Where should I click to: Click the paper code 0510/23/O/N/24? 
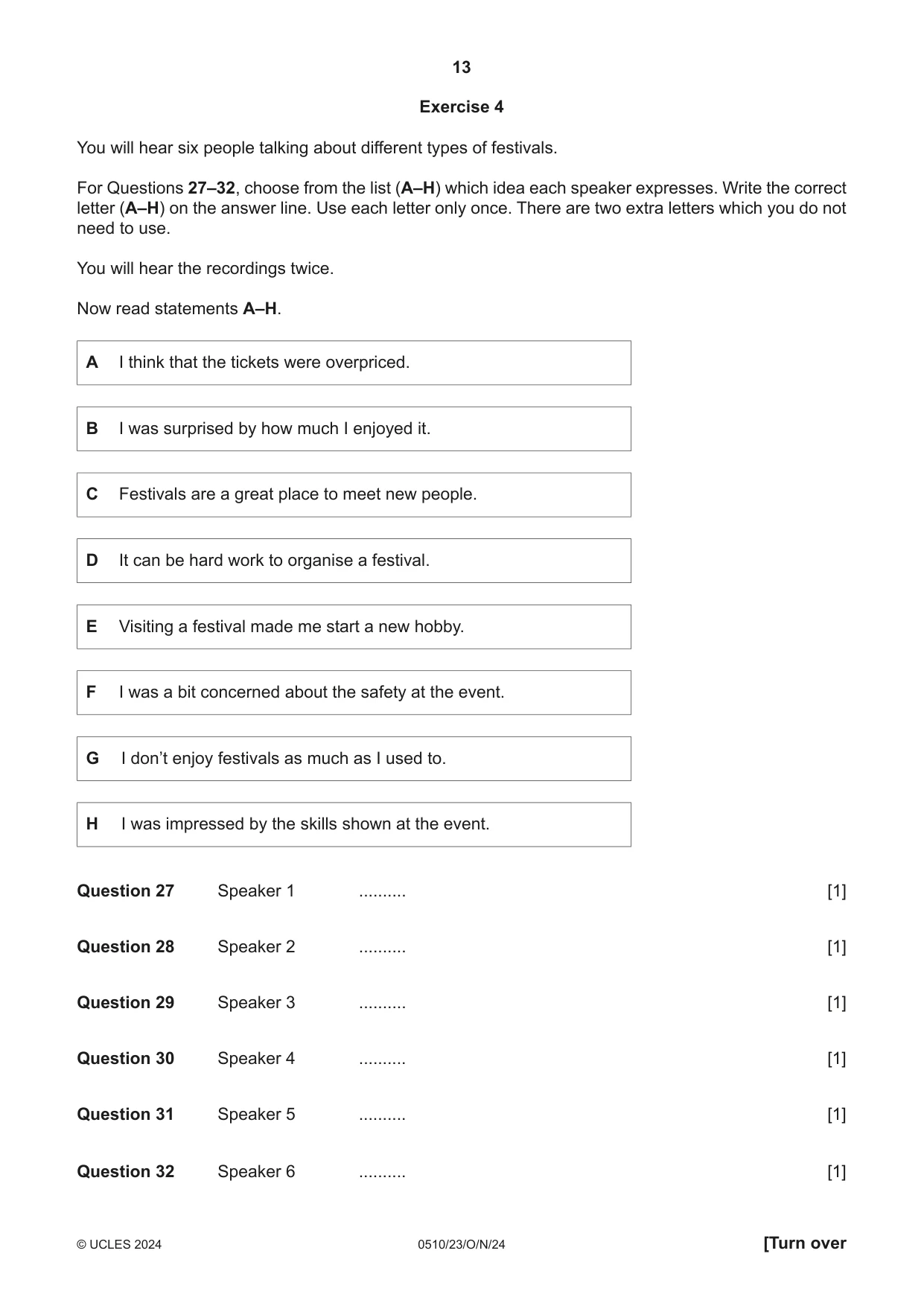coord(462,1245)
